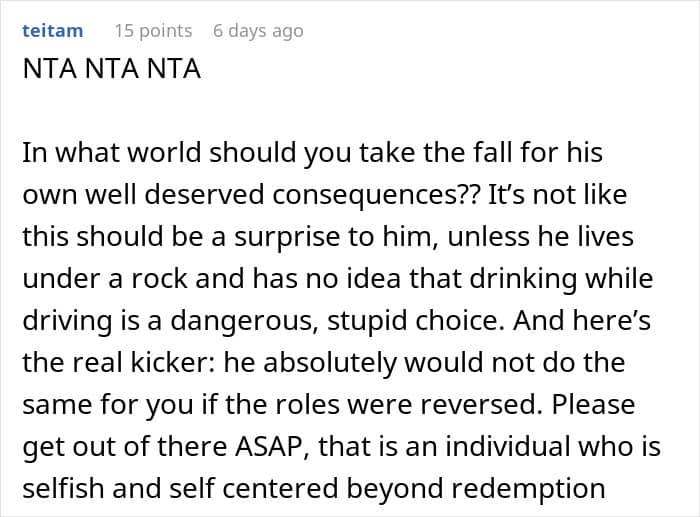Click the text the real kicker:
The height and width of the screenshot is (517, 700).
pyautogui.click(x=119, y=362)
